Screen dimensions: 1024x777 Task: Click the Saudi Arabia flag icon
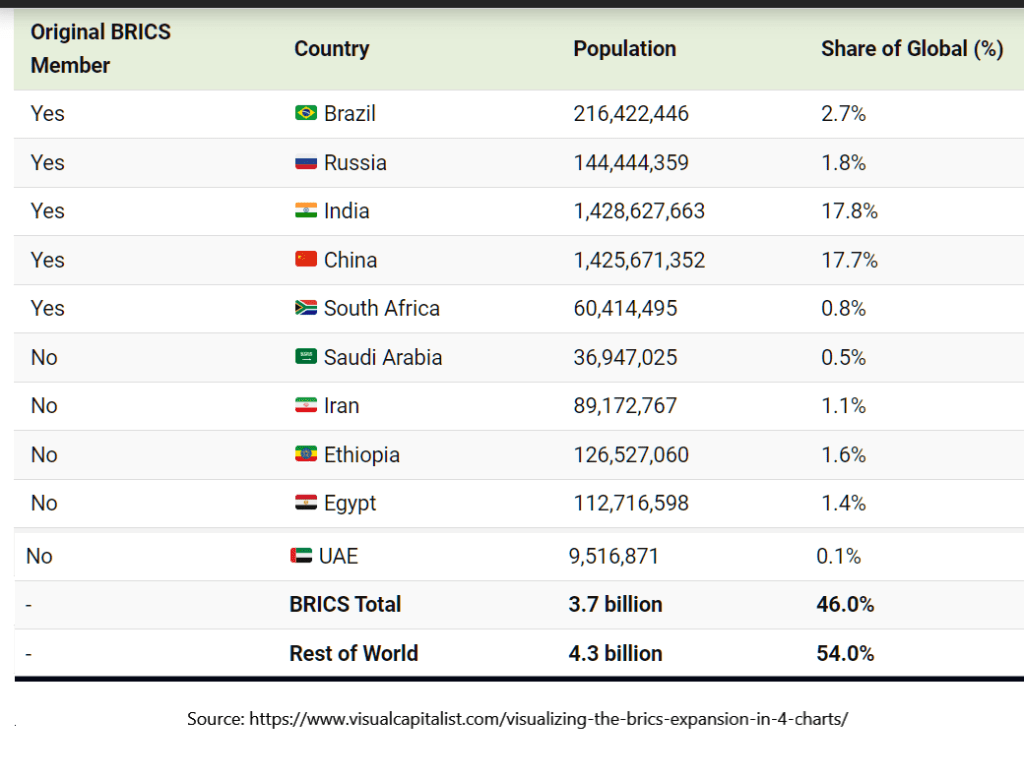click(306, 357)
